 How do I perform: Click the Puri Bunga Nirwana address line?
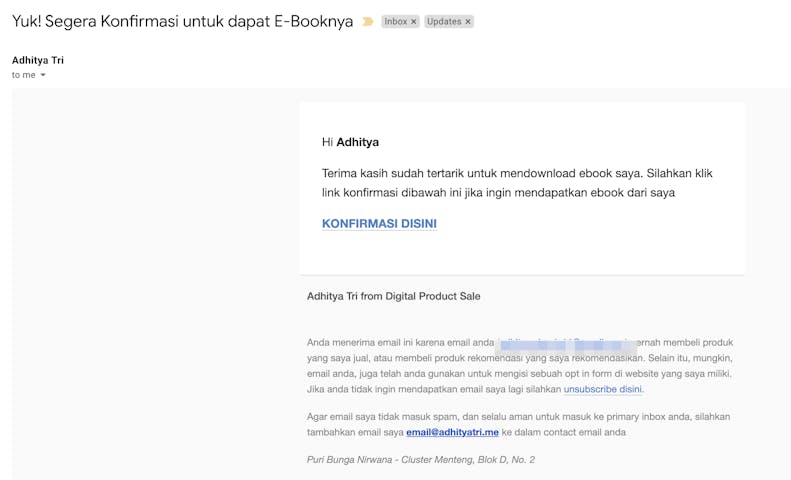pos(420,459)
